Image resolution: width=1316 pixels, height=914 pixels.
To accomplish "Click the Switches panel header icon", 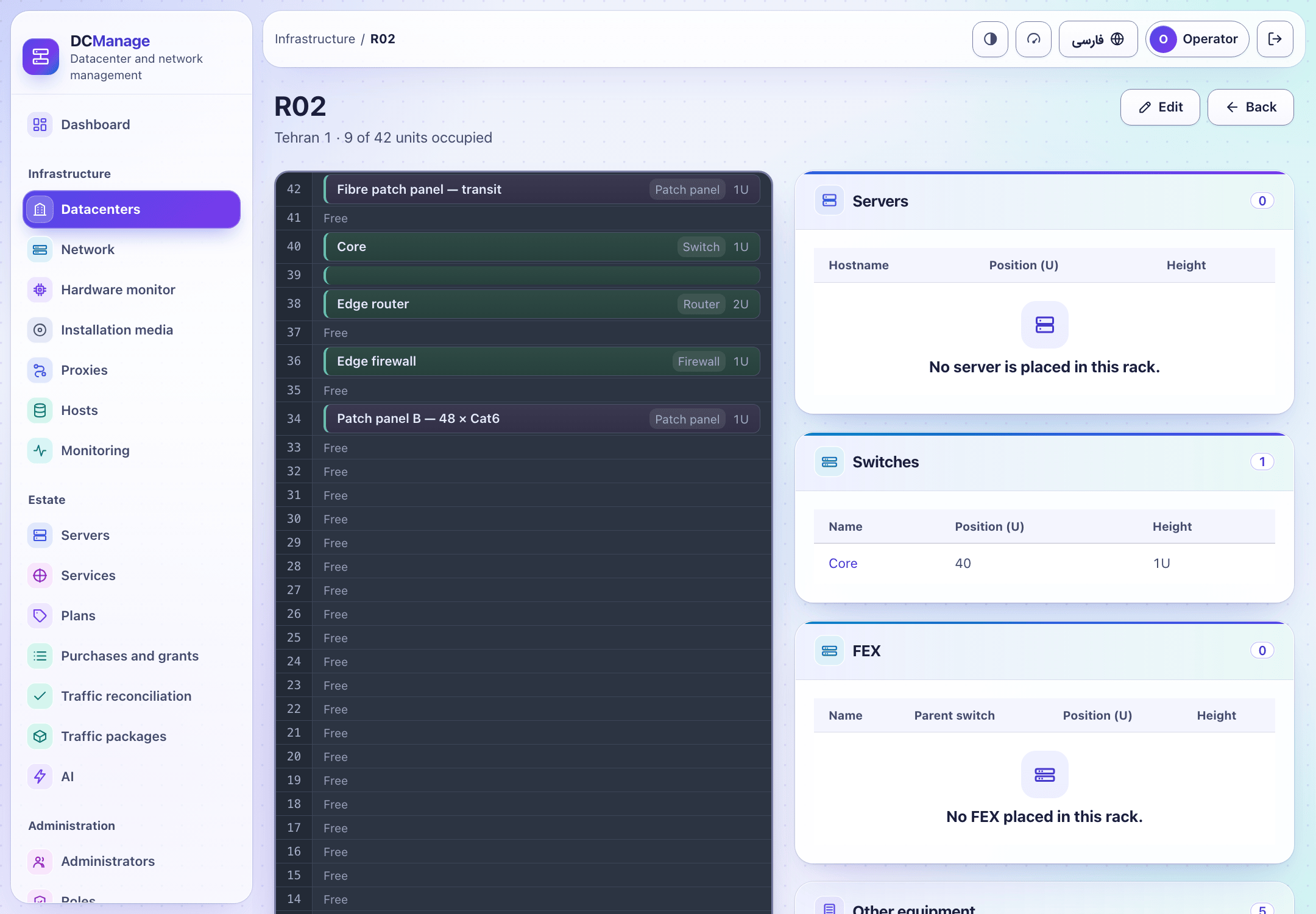I will point(829,462).
